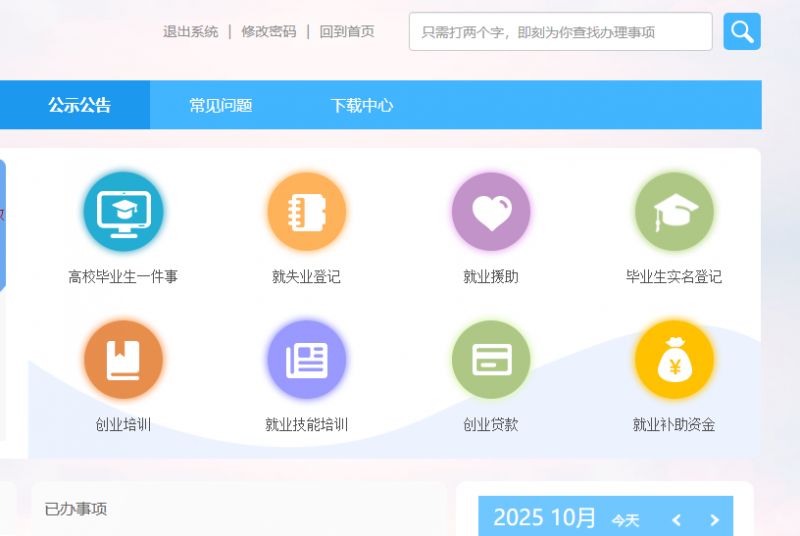Open 就业技能培训 newspaper icon
The height and width of the screenshot is (536, 800).
tap(307, 360)
